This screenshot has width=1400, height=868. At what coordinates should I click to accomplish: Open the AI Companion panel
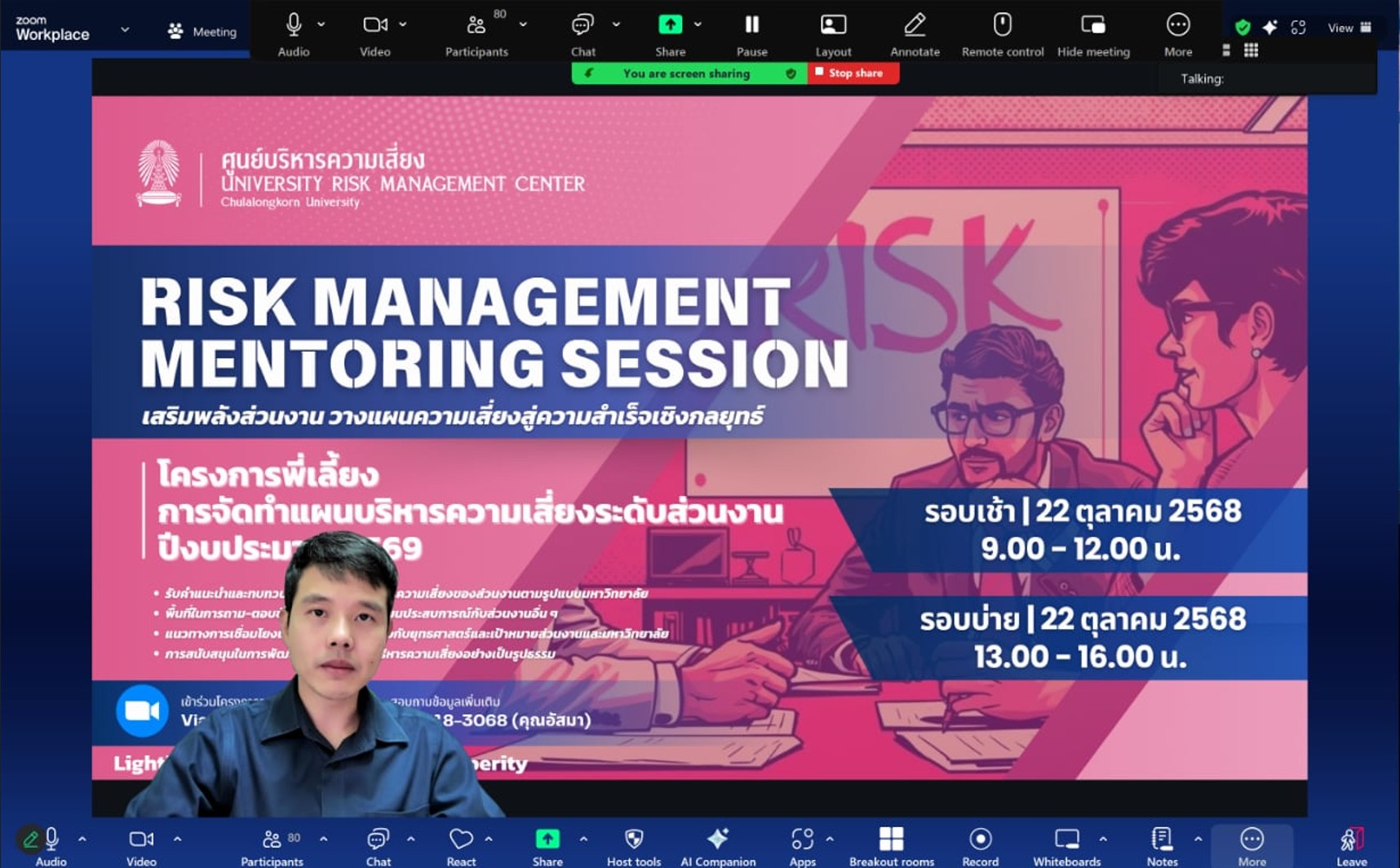(x=718, y=839)
